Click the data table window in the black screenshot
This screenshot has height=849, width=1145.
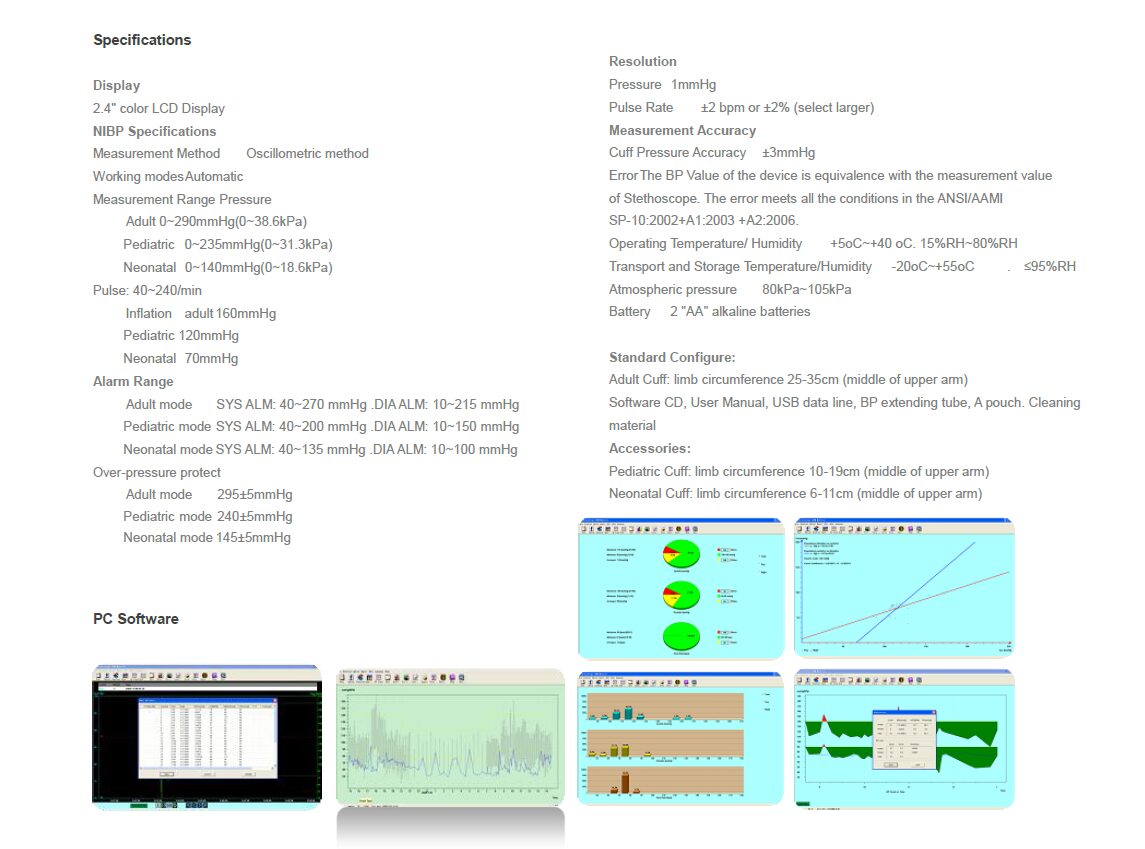click(x=207, y=737)
